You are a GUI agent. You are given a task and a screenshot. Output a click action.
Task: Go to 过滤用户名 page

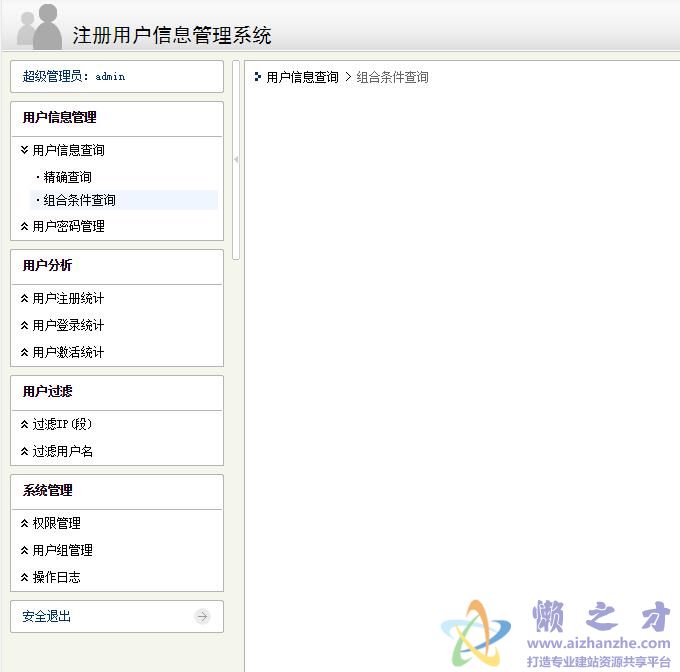tap(62, 451)
